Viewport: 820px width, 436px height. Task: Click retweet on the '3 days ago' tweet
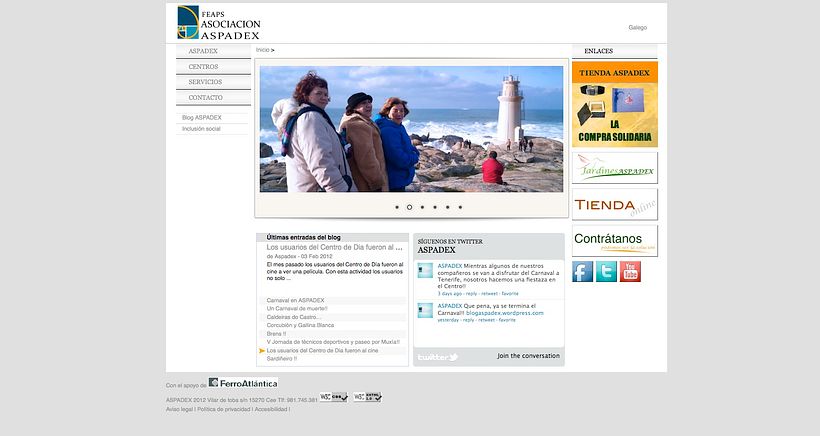pyautogui.click(x=489, y=294)
